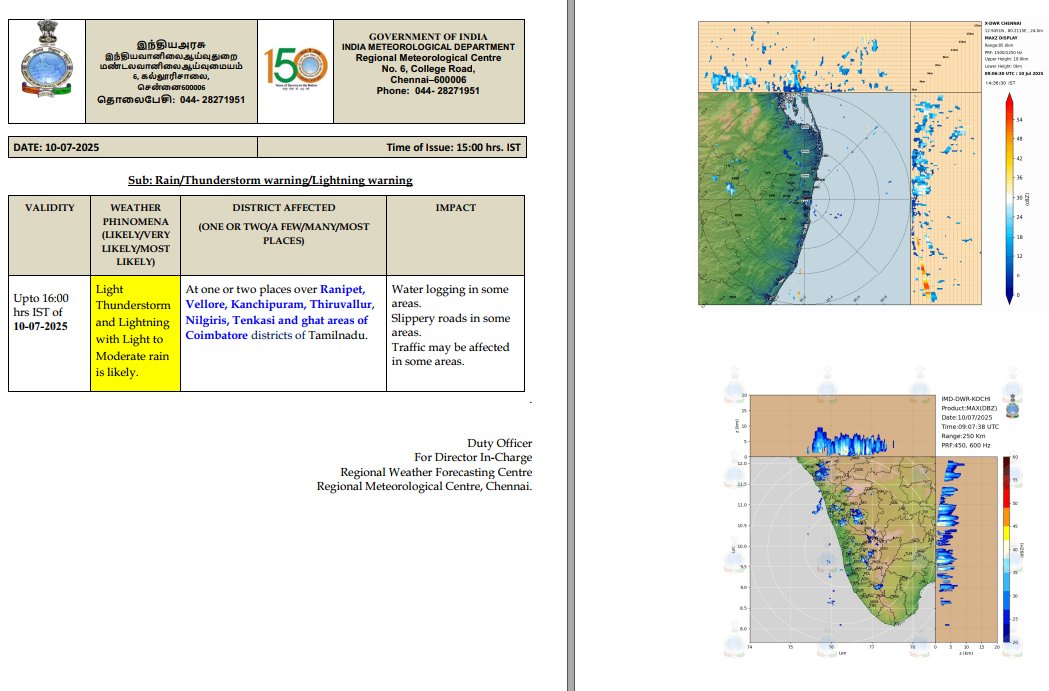Click 'Slippery roads in some areas.' text
This screenshot has width=1049, height=691.
[450, 325]
